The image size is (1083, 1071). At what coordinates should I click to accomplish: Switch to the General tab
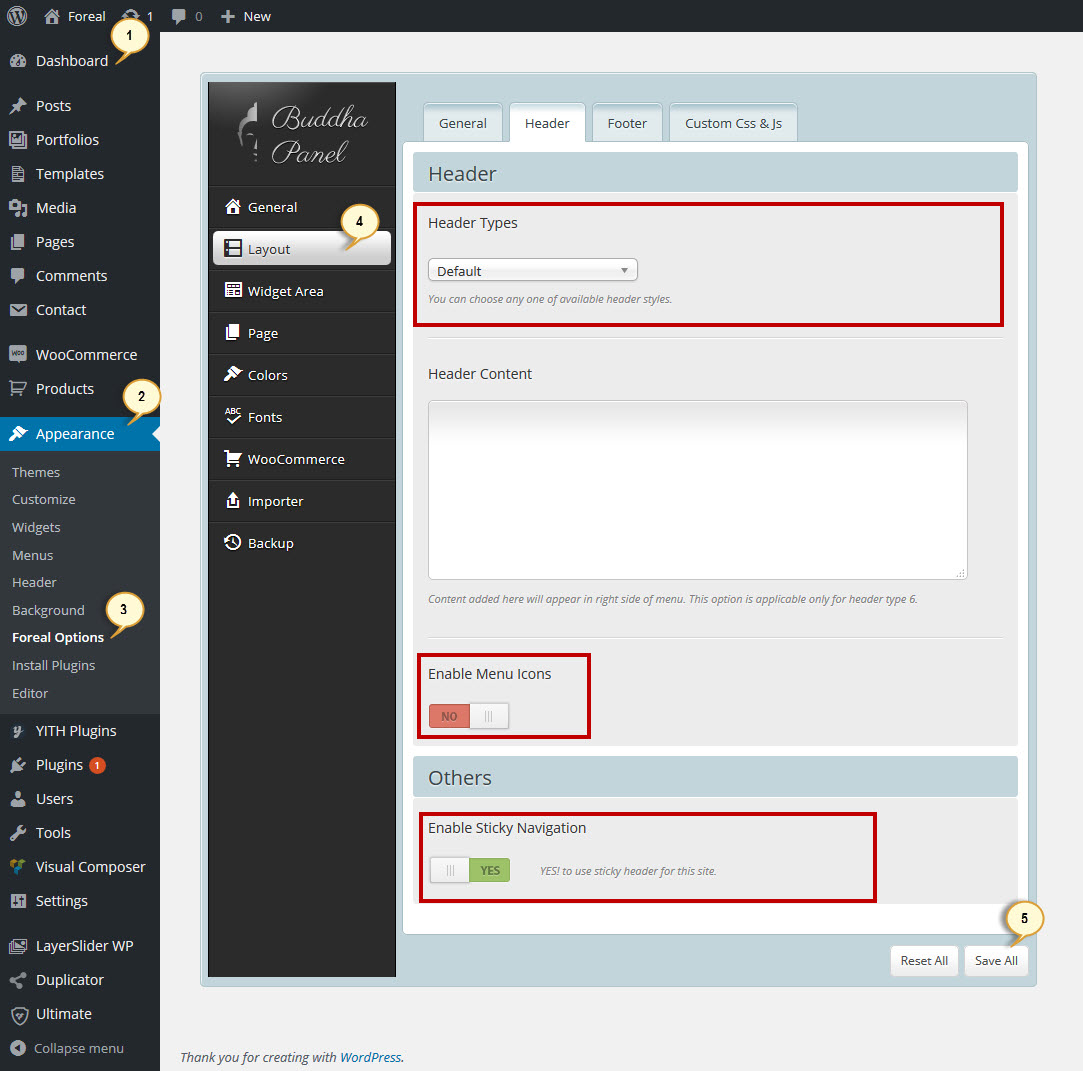[x=463, y=123]
